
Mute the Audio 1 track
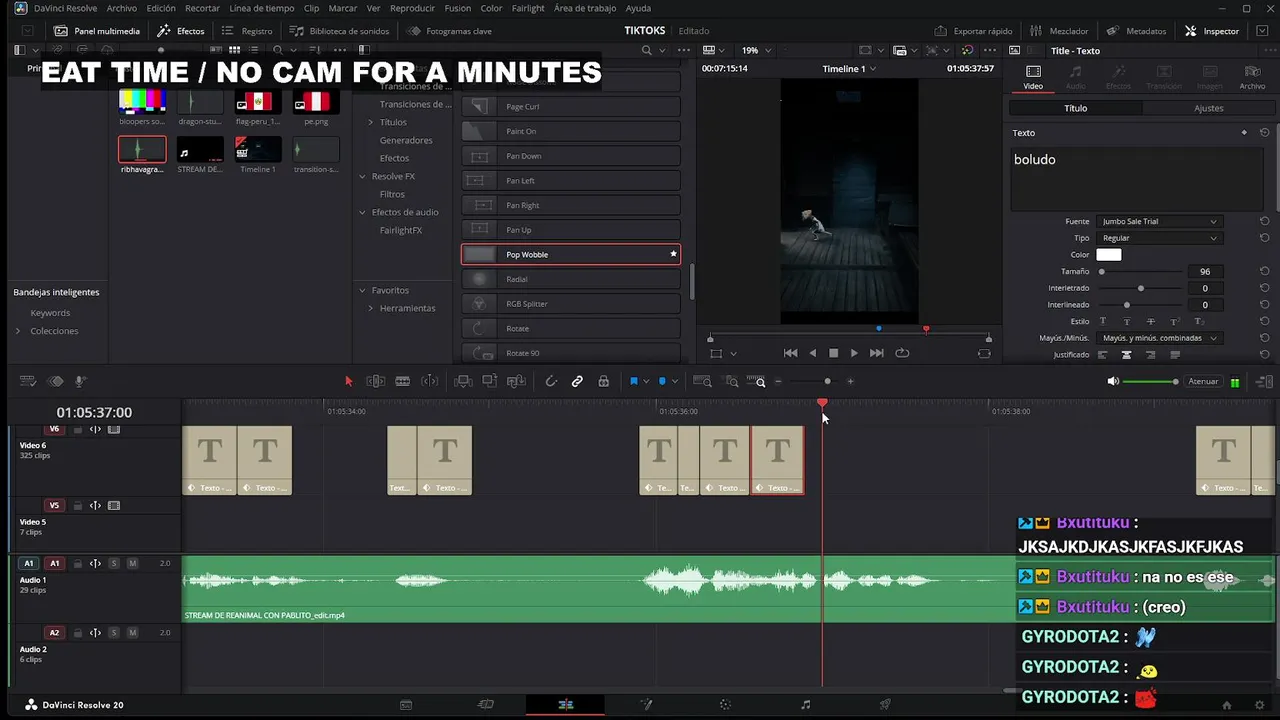(x=132, y=563)
